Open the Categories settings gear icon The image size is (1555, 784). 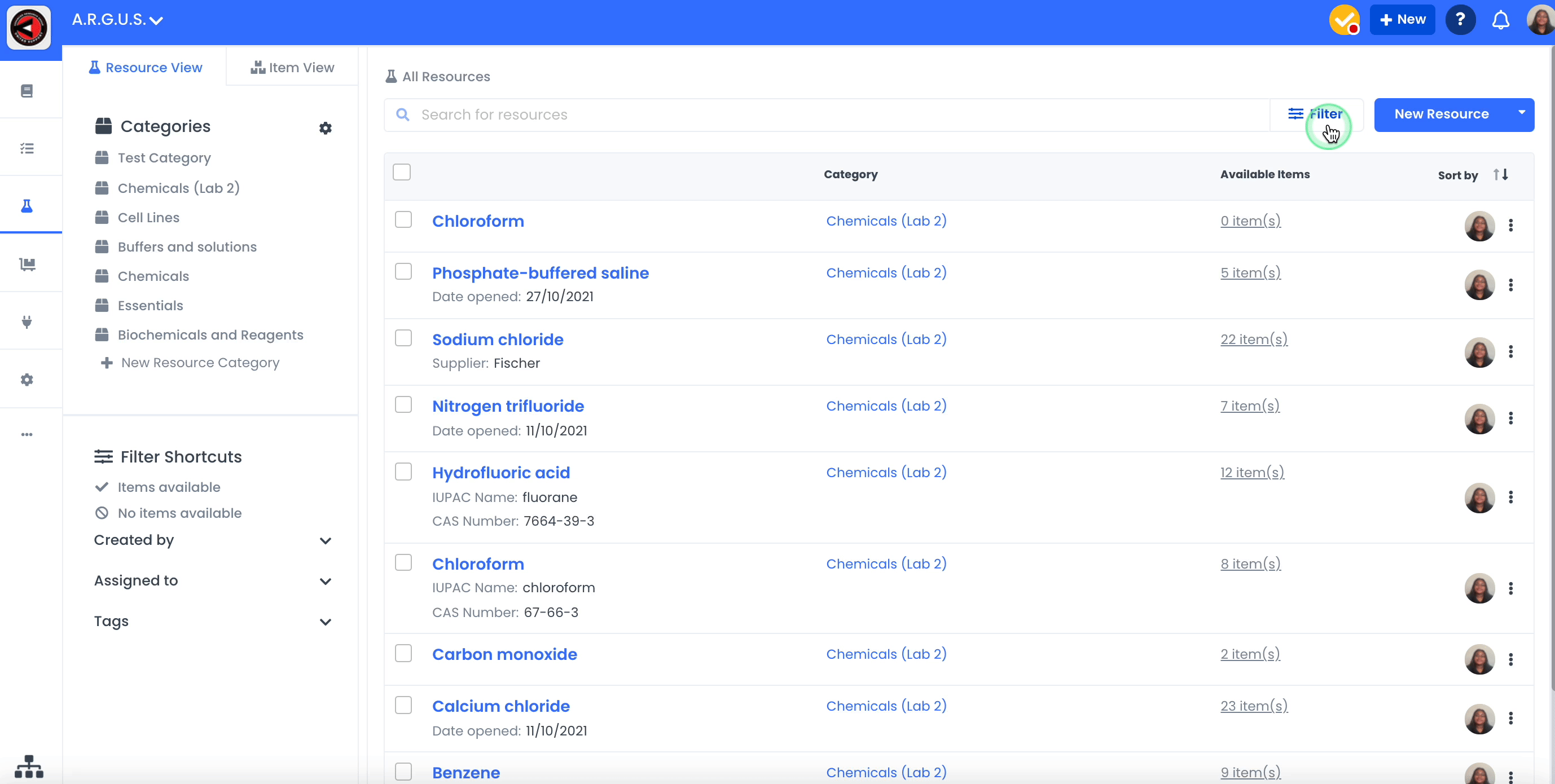coord(326,128)
